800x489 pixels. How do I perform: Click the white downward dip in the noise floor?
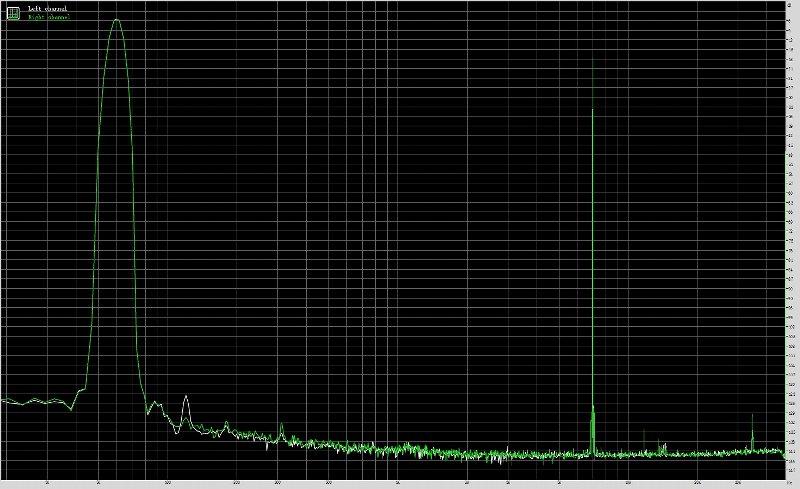tap(497, 462)
